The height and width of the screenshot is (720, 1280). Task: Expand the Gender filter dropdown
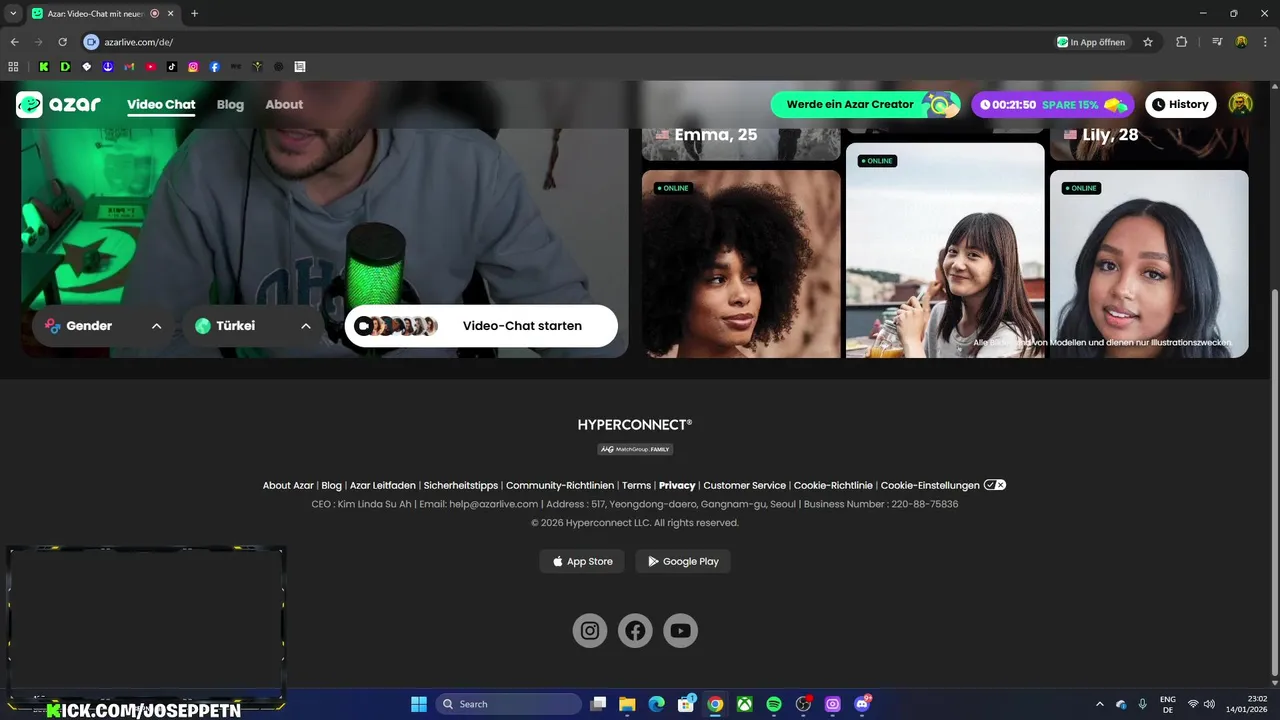tap(102, 326)
